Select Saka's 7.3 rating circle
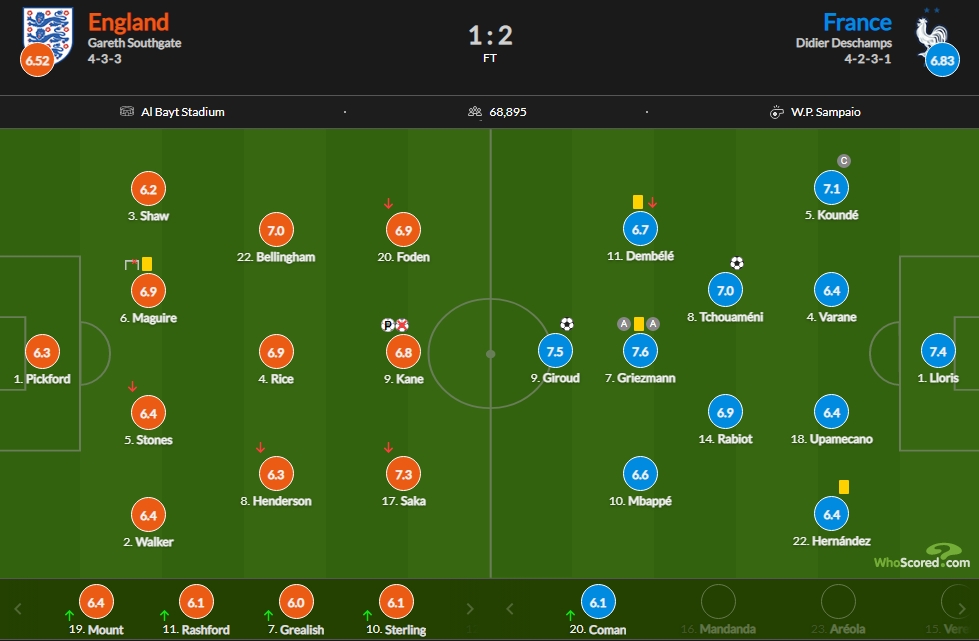This screenshot has width=979, height=641. (403, 474)
